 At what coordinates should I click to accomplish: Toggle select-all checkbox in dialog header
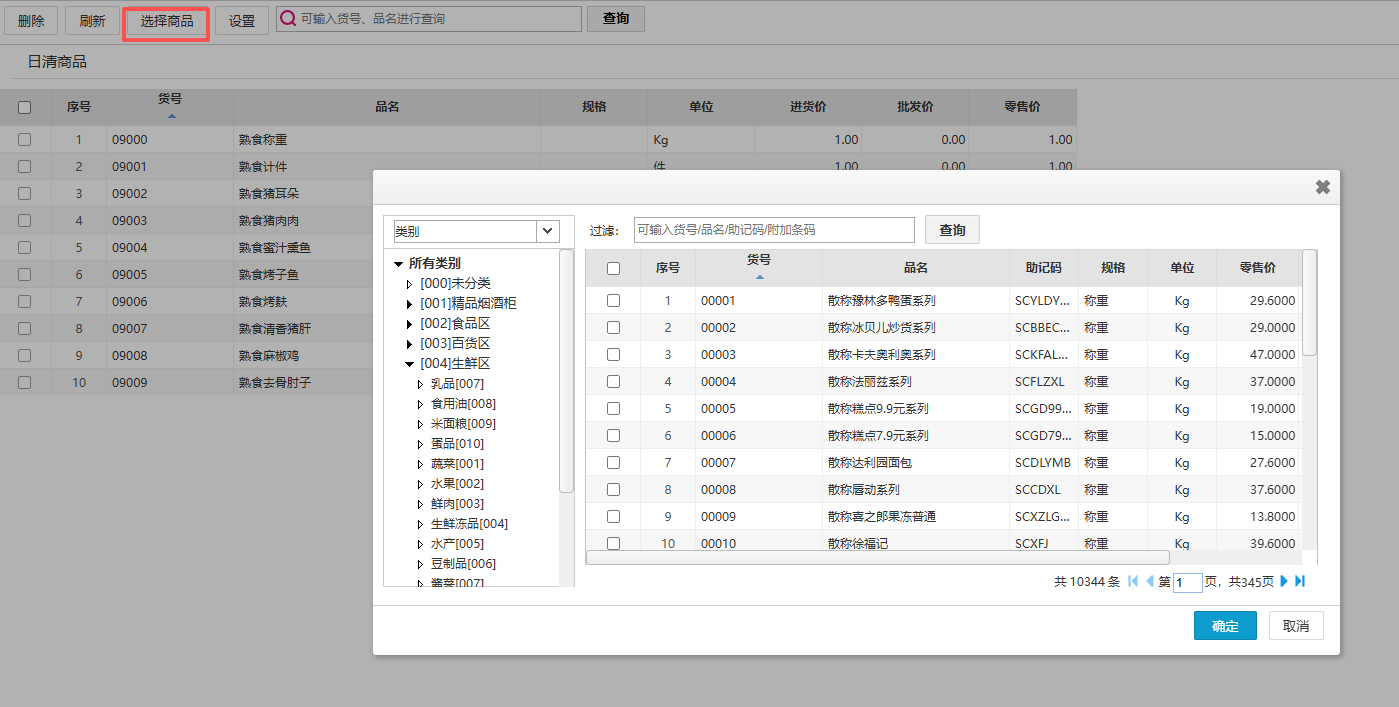614,268
